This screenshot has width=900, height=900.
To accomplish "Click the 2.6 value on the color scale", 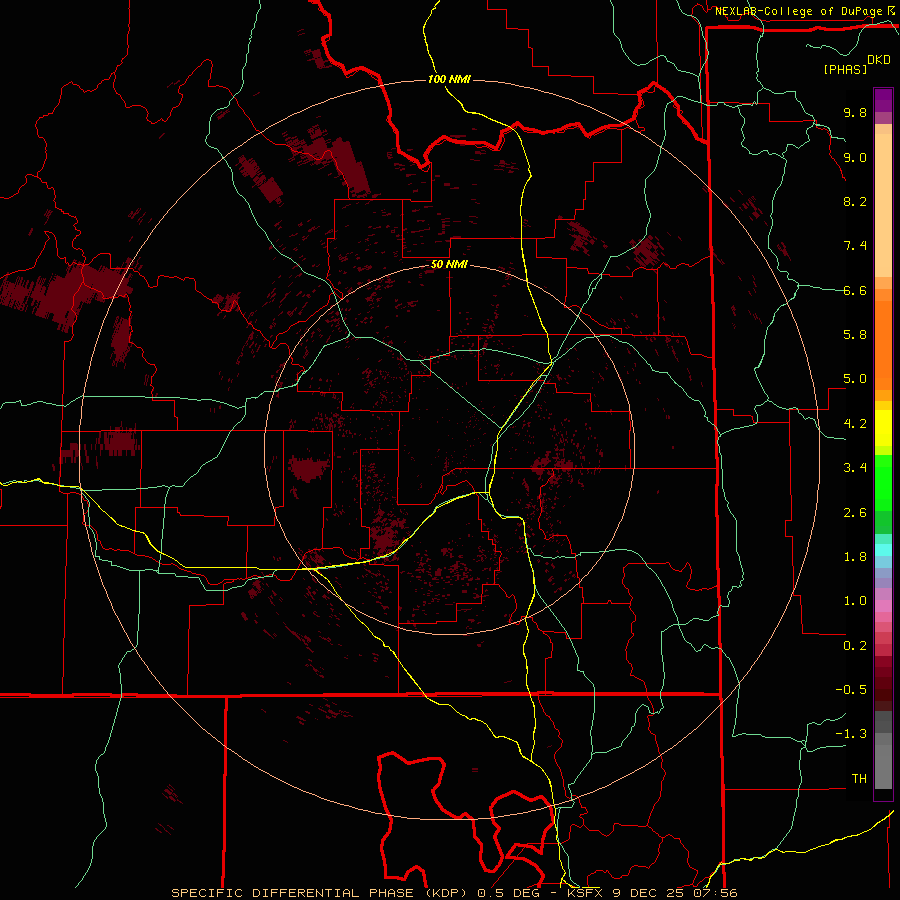I will click(x=855, y=513).
